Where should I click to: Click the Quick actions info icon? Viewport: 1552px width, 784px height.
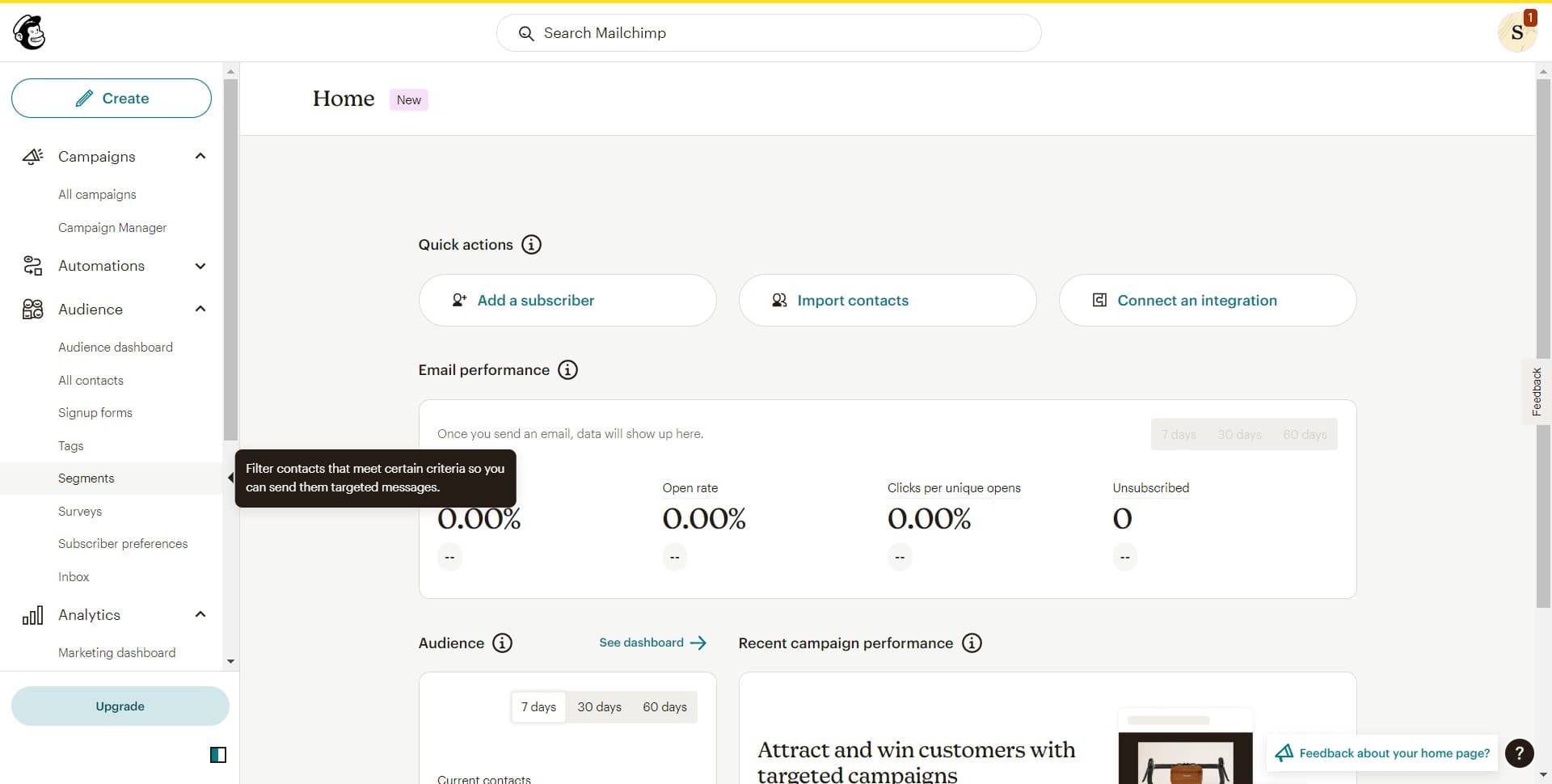(x=531, y=245)
